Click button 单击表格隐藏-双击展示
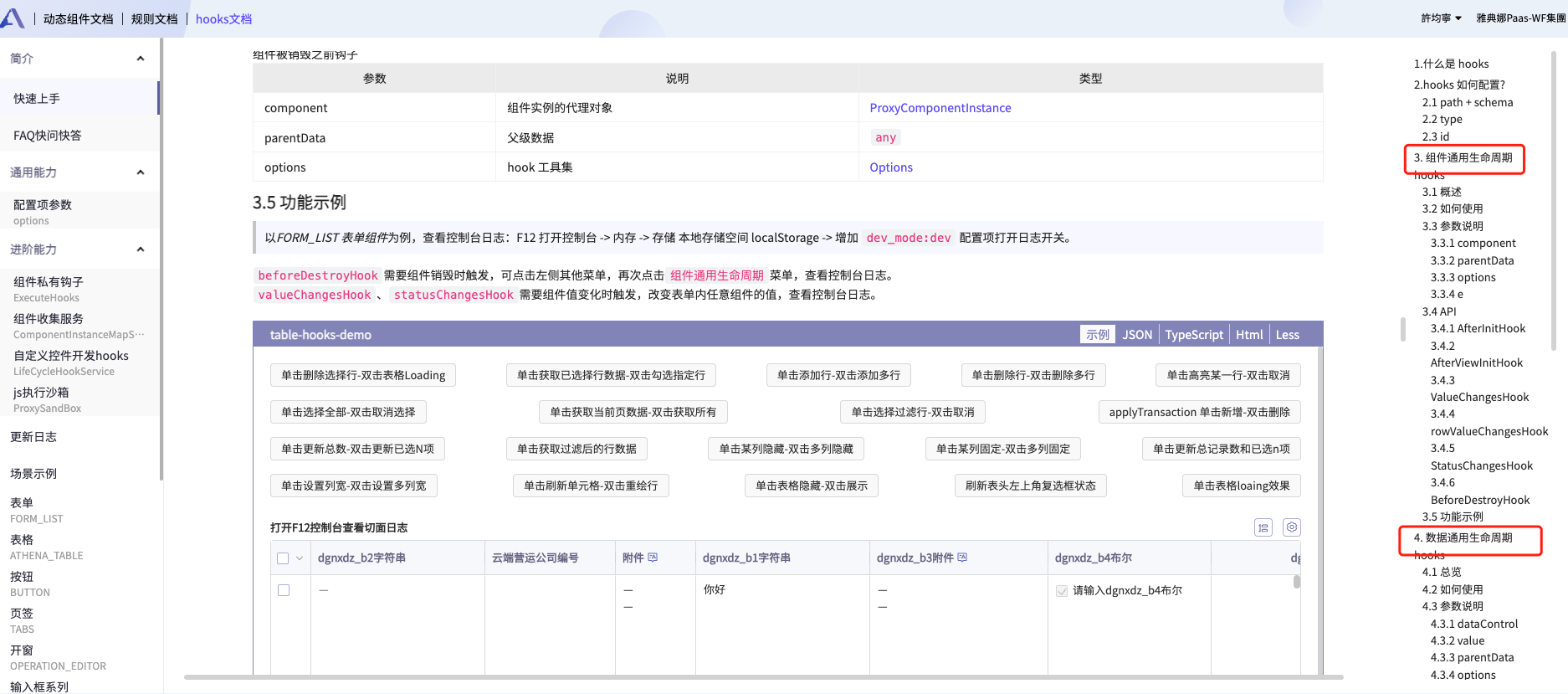 click(812, 486)
